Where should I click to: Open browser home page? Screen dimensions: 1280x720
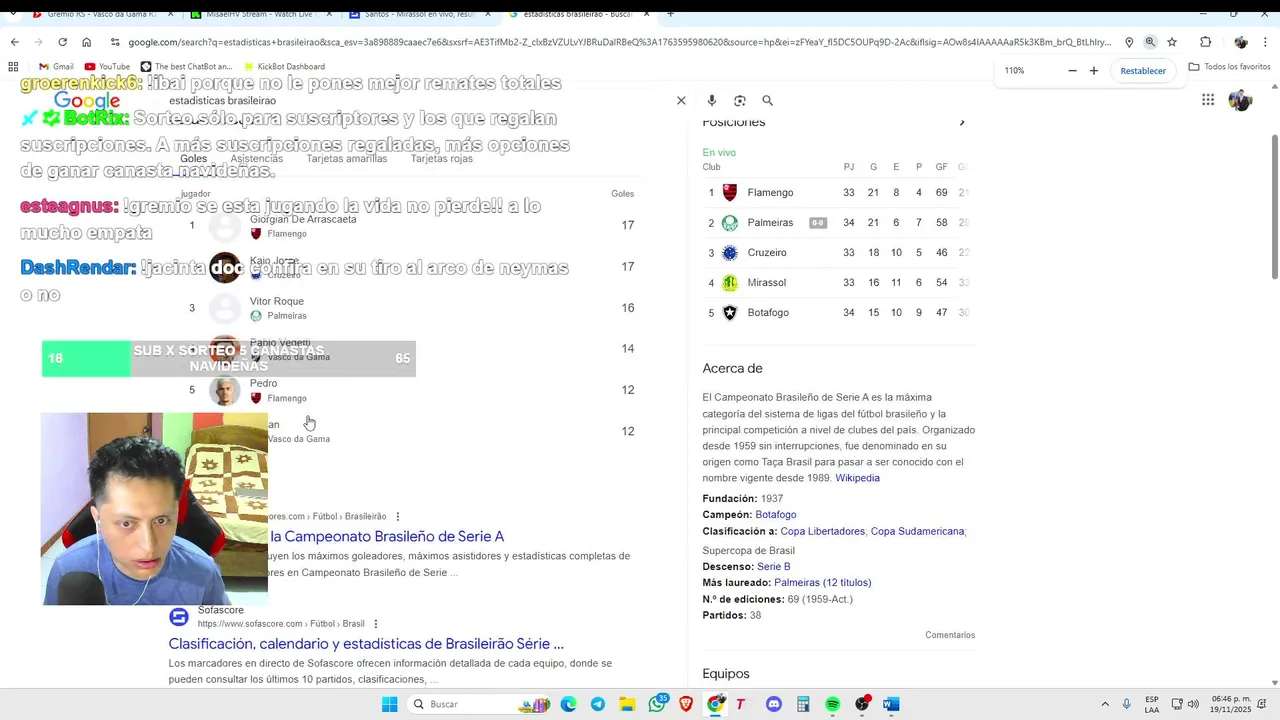point(87,42)
